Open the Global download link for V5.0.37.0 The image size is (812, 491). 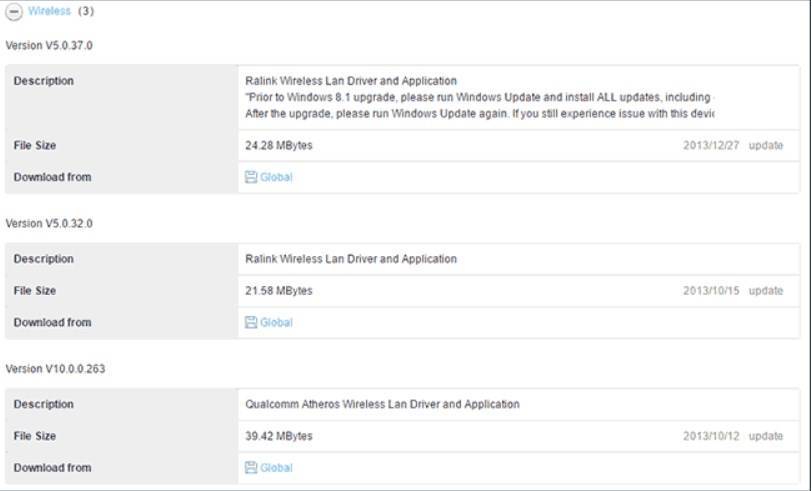(x=276, y=177)
